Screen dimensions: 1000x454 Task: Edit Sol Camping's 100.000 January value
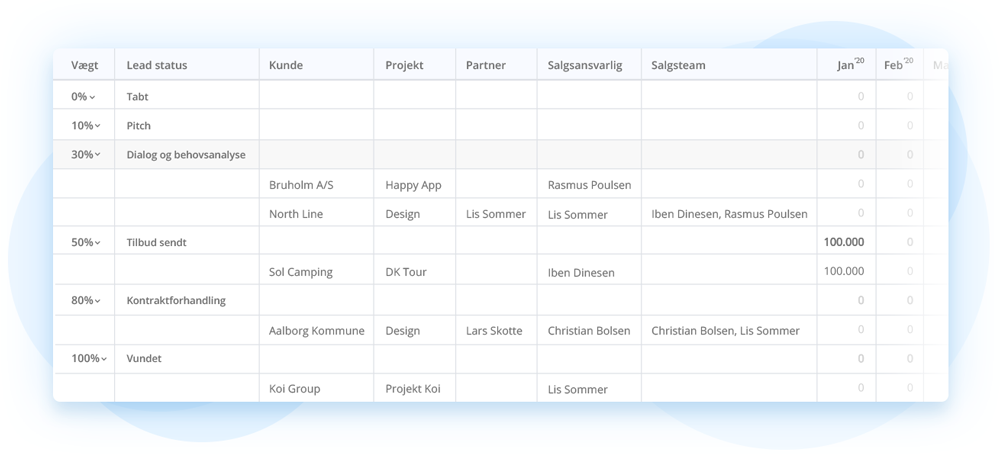pos(844,271)
